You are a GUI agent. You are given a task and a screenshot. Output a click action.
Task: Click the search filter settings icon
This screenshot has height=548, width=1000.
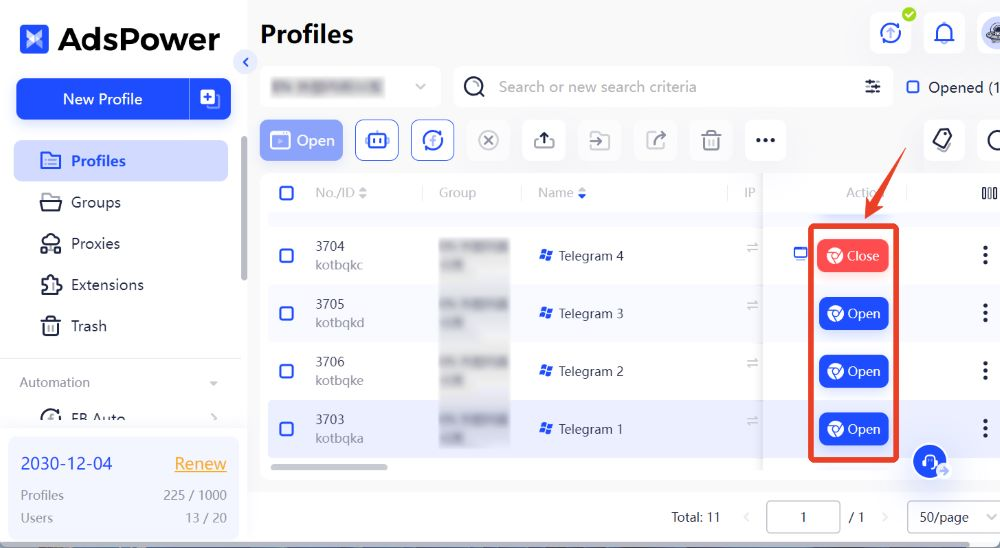(873, 87)
